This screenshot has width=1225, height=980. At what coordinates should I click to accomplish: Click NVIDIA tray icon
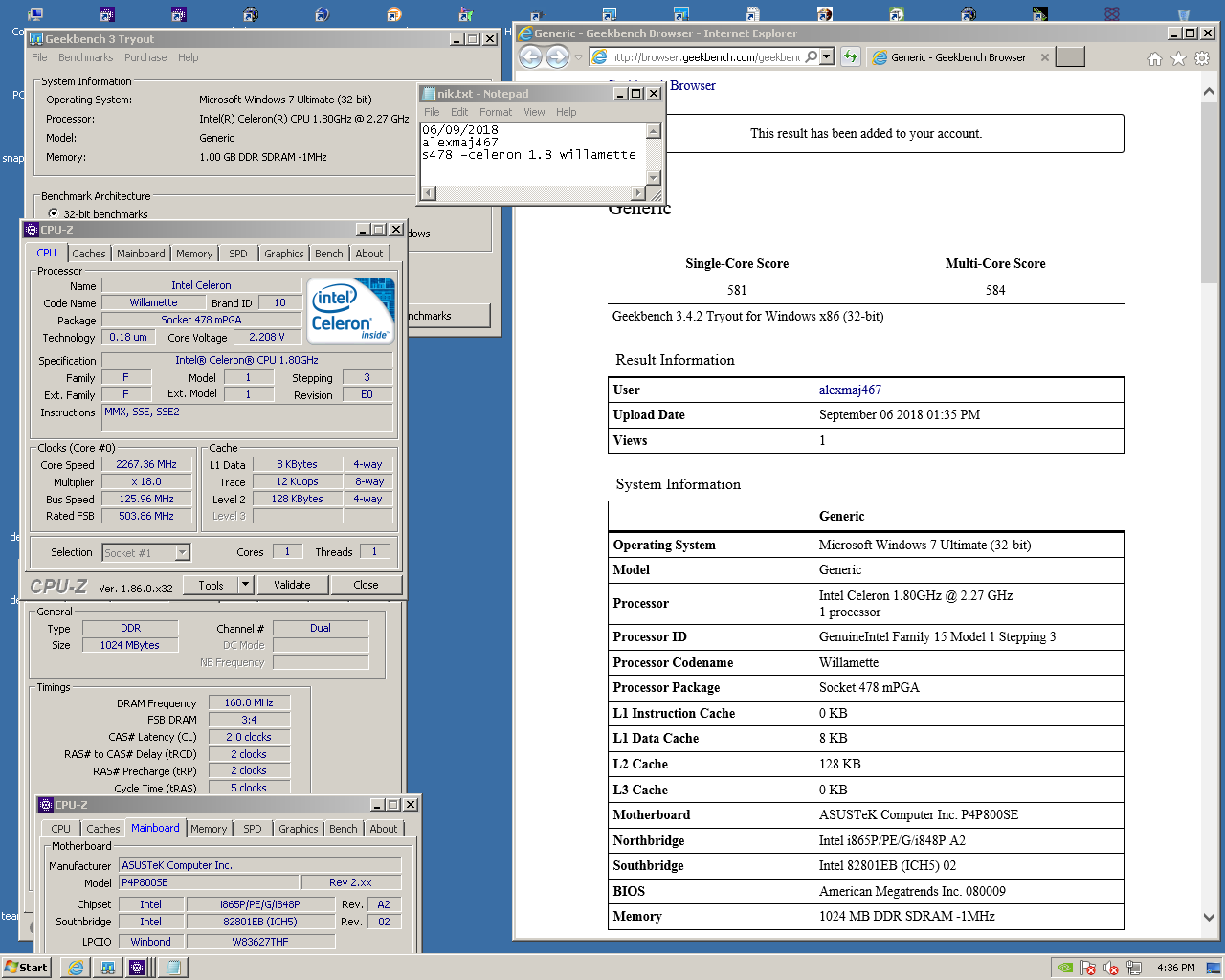coord(1065,968)
